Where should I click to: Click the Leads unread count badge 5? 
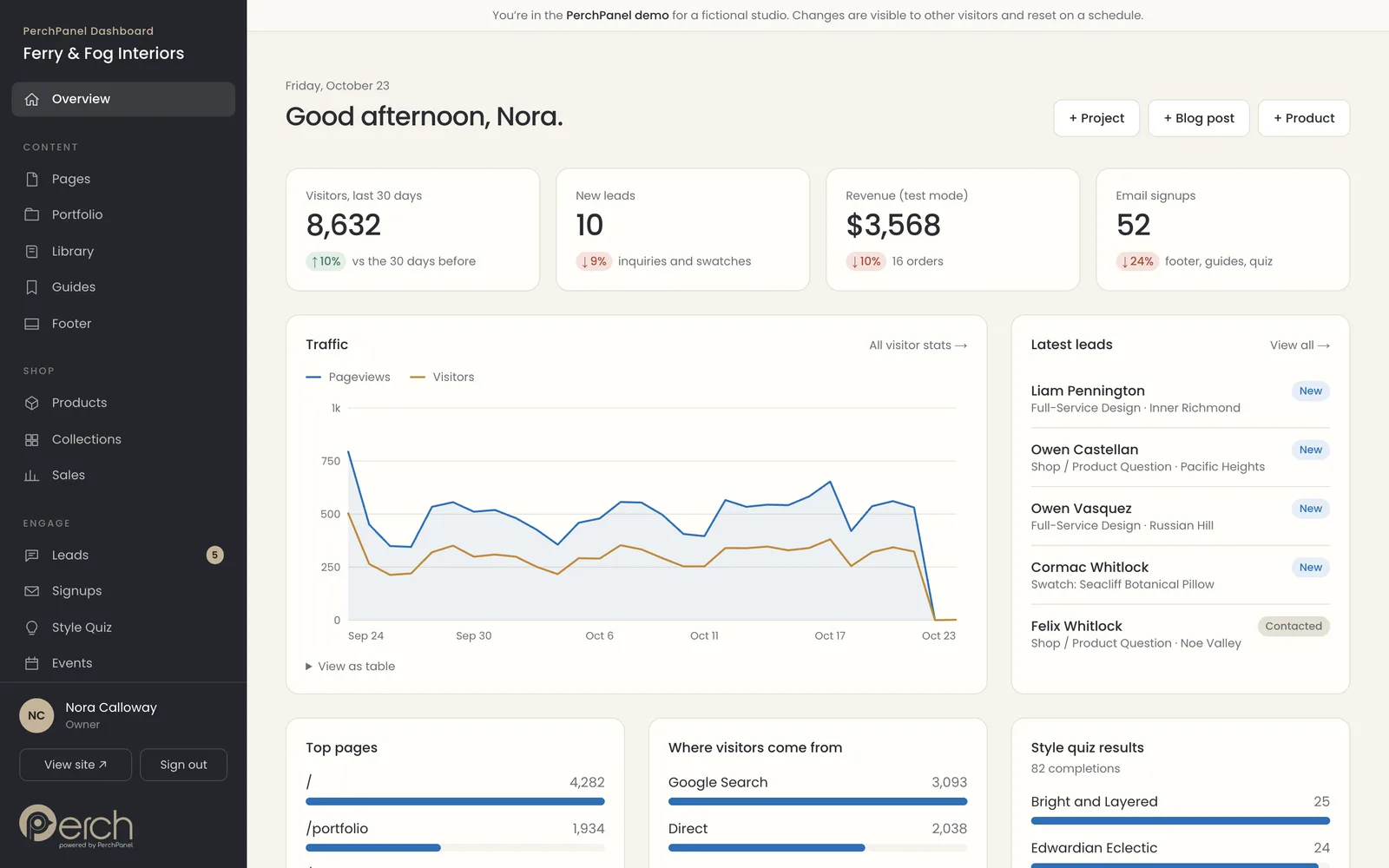tap(214, 555)
